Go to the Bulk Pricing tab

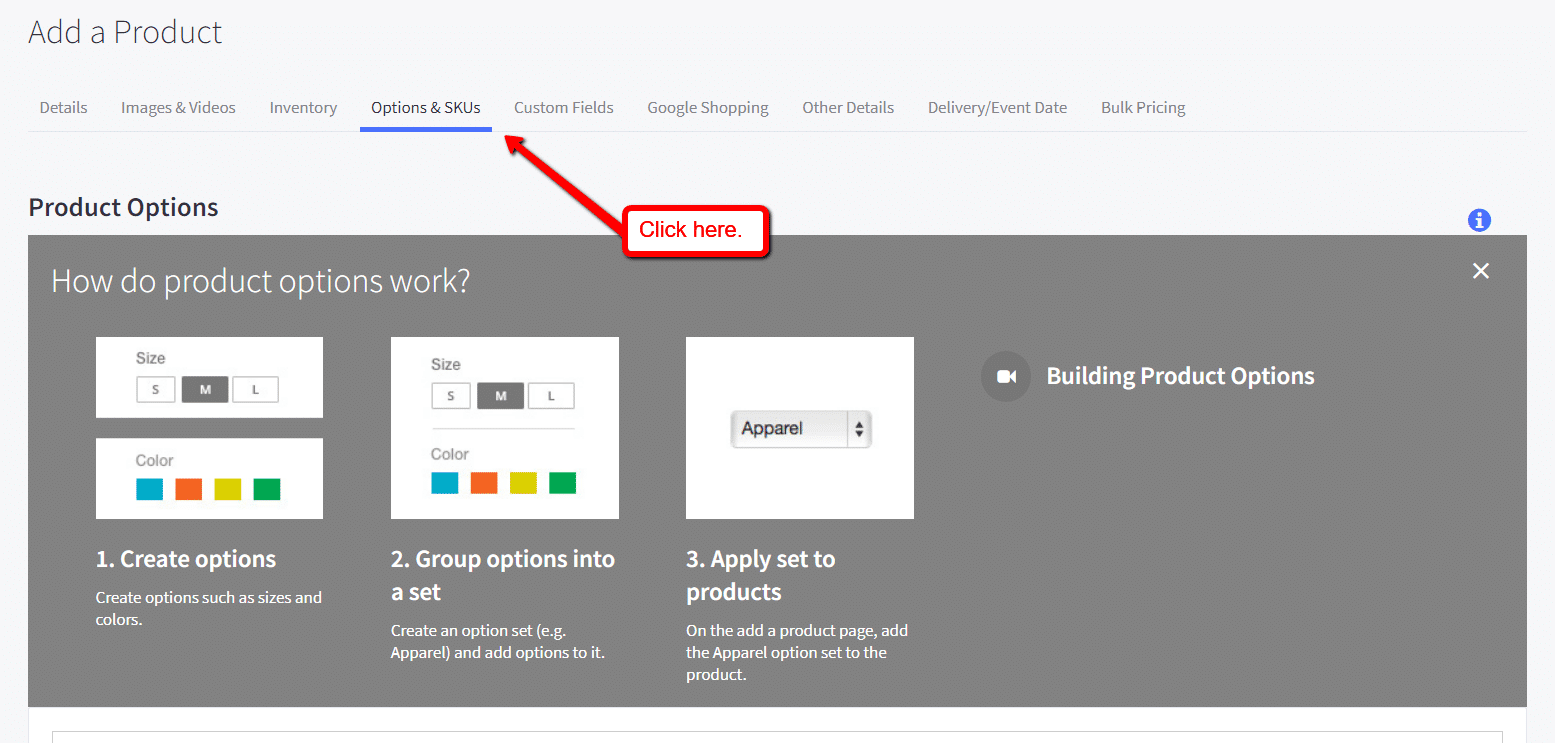point(1142,107)
